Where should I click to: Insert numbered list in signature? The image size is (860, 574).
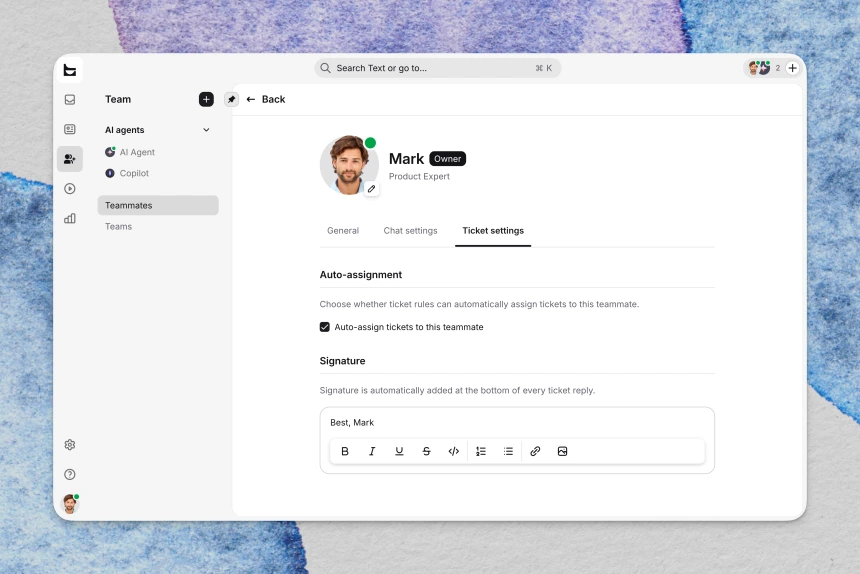481,451
